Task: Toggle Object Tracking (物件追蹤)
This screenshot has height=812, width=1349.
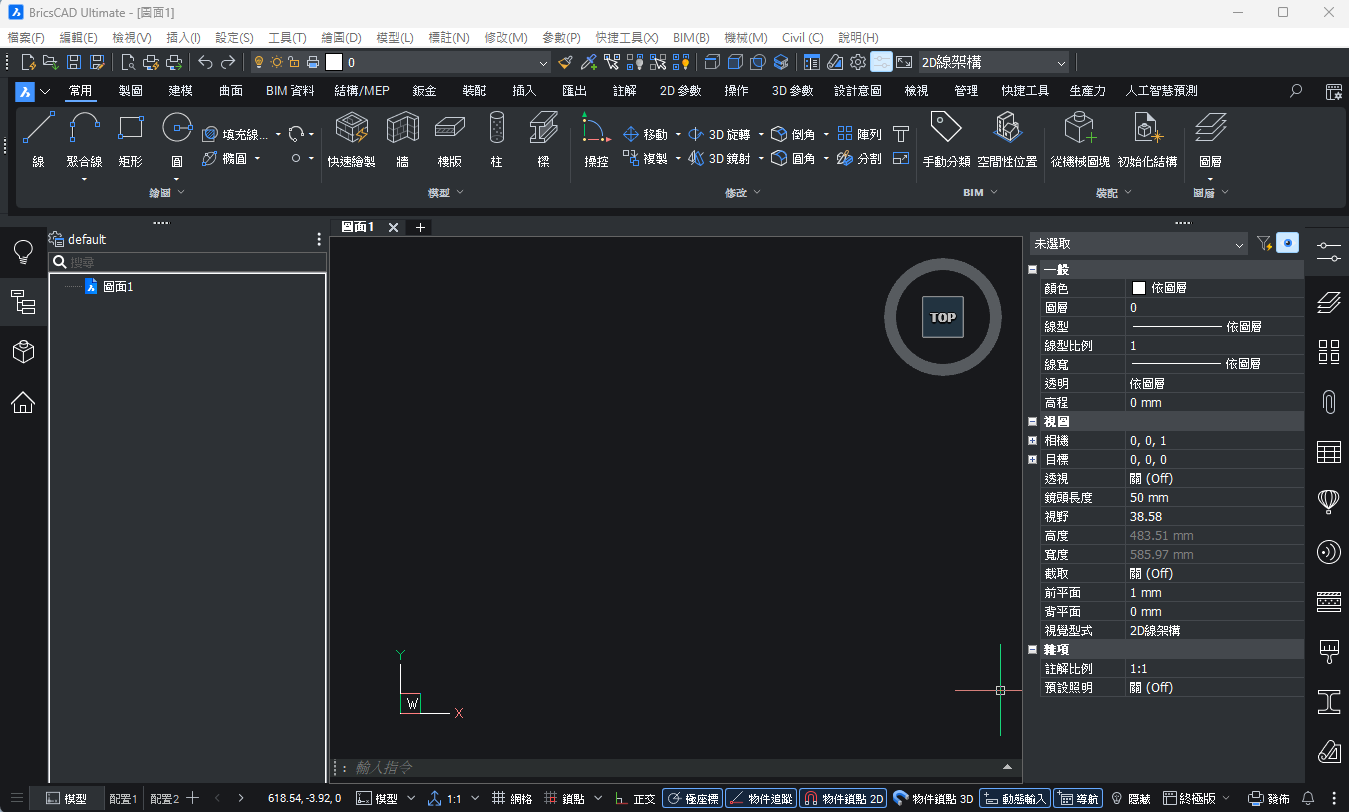Action: coord(760,798)
